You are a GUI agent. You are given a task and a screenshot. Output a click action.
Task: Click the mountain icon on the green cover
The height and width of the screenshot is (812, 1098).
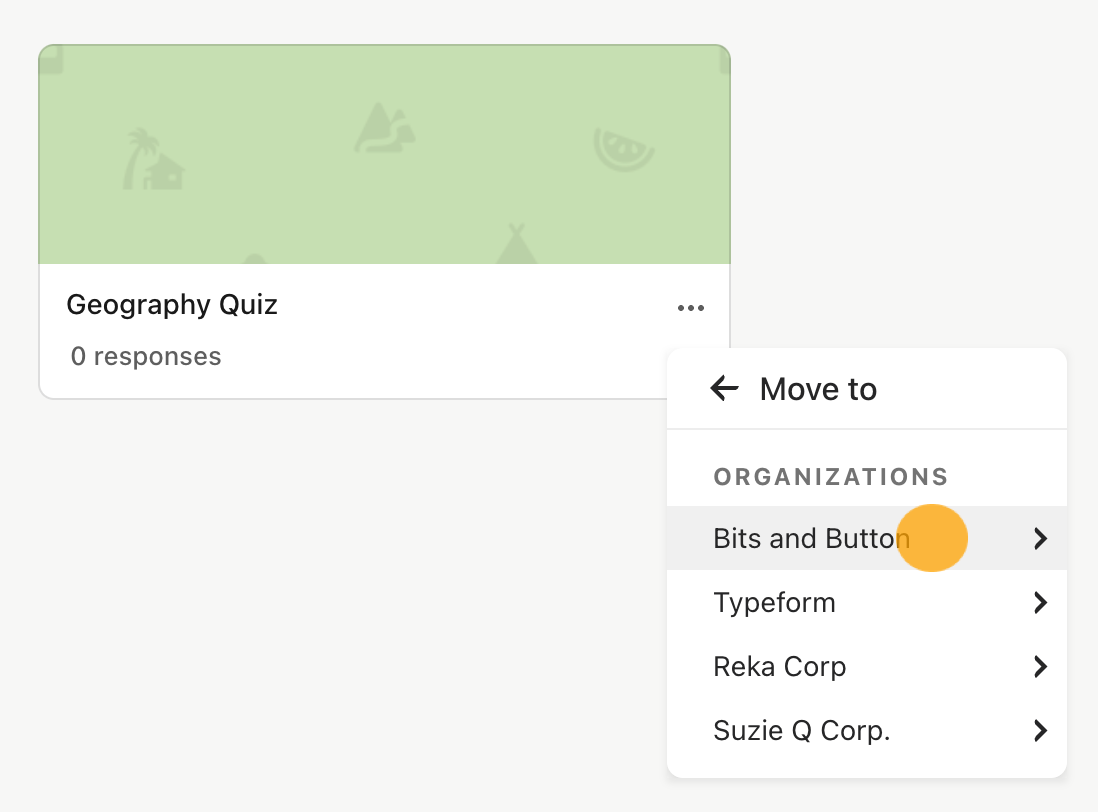(x=384, y=127)
